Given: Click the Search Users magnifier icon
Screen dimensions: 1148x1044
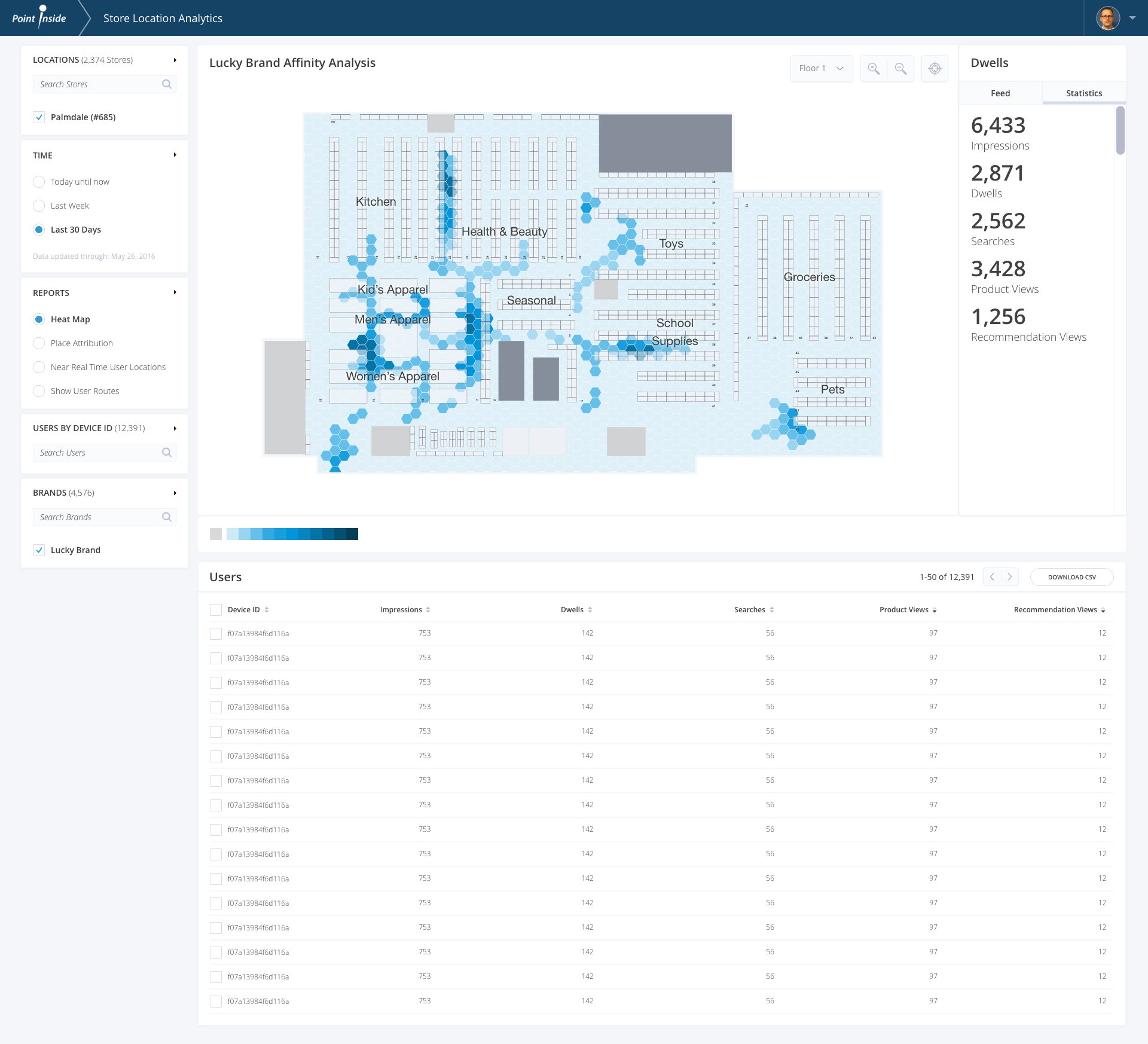Looking at the screenshot, I should pyautogui.click(x=167, y=453).
